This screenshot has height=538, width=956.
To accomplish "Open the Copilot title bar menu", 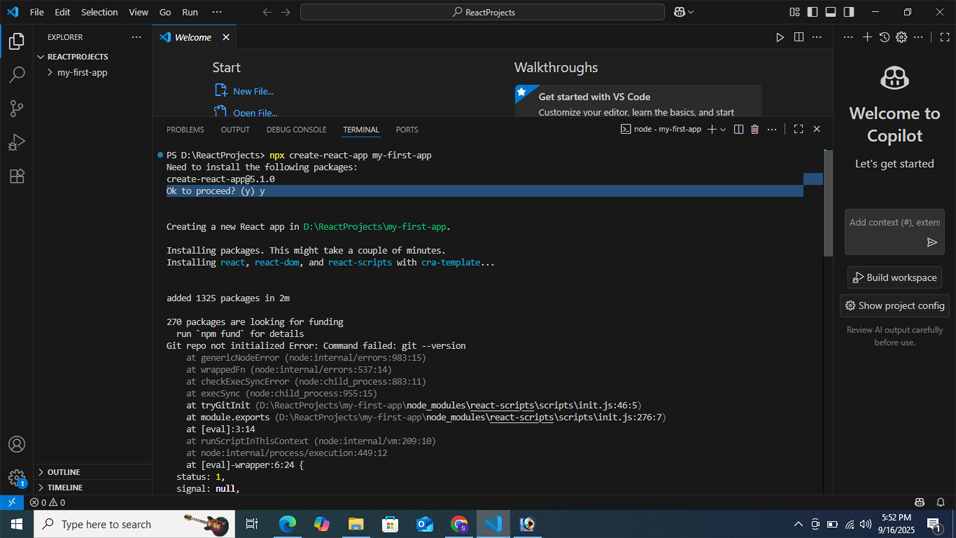I will [x=683, y=12].
